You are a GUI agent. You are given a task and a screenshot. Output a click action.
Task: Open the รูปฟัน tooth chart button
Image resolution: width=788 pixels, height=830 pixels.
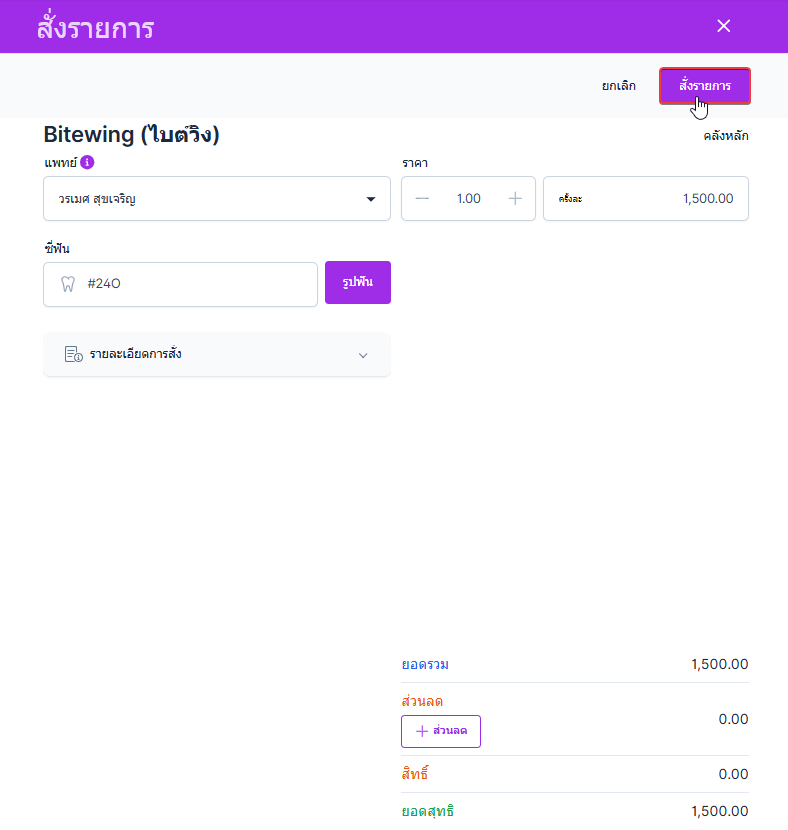pos(357,282)
